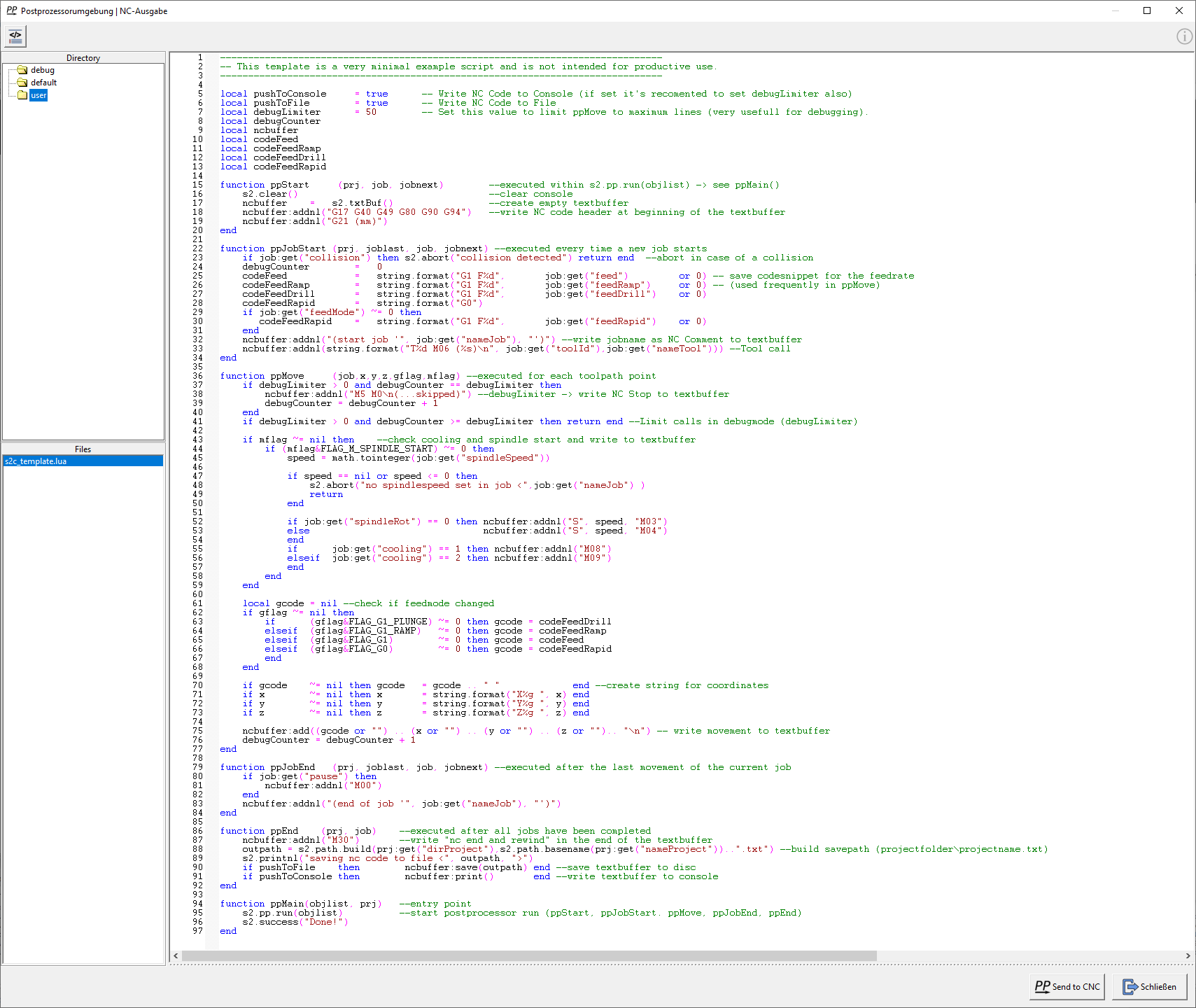
Task: Click the Send to CNC button
Action: (1067, 986)
